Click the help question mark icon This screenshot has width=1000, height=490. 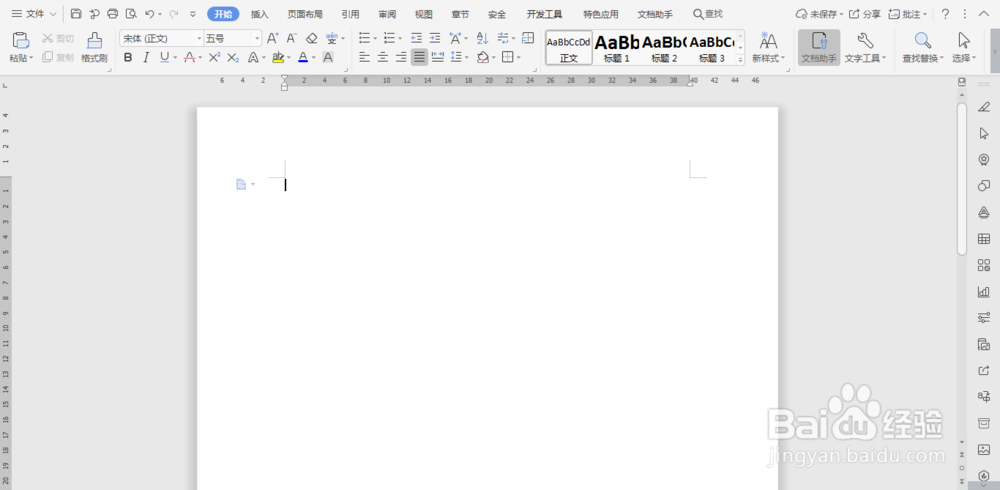(946, 14)
